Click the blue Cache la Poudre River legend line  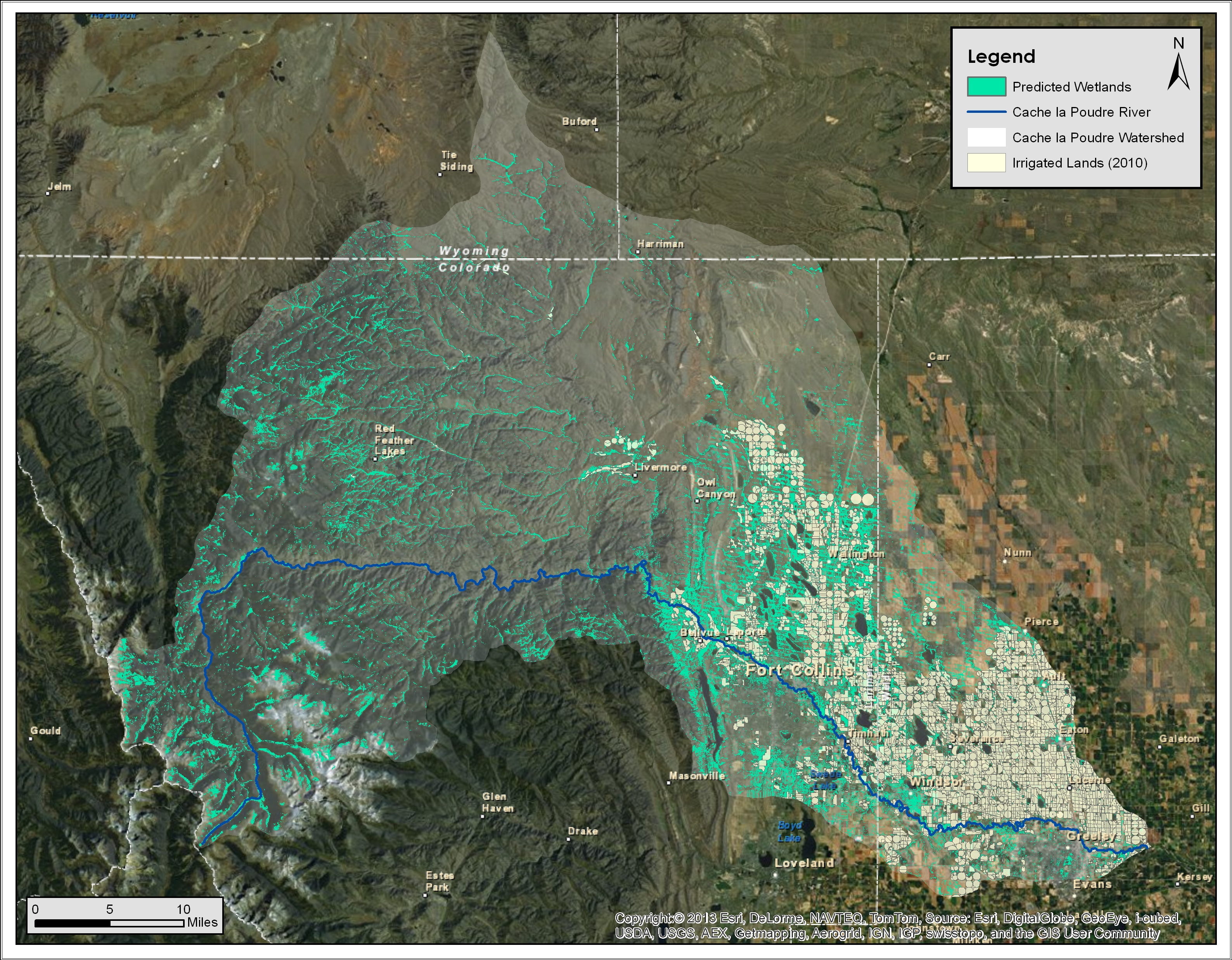coord(986,112)
